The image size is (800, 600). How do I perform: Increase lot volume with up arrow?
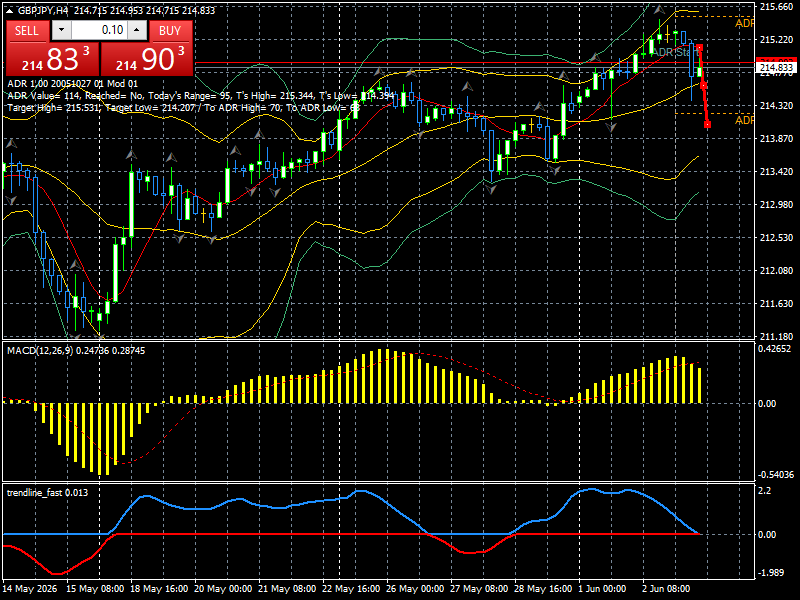[137, 30]
